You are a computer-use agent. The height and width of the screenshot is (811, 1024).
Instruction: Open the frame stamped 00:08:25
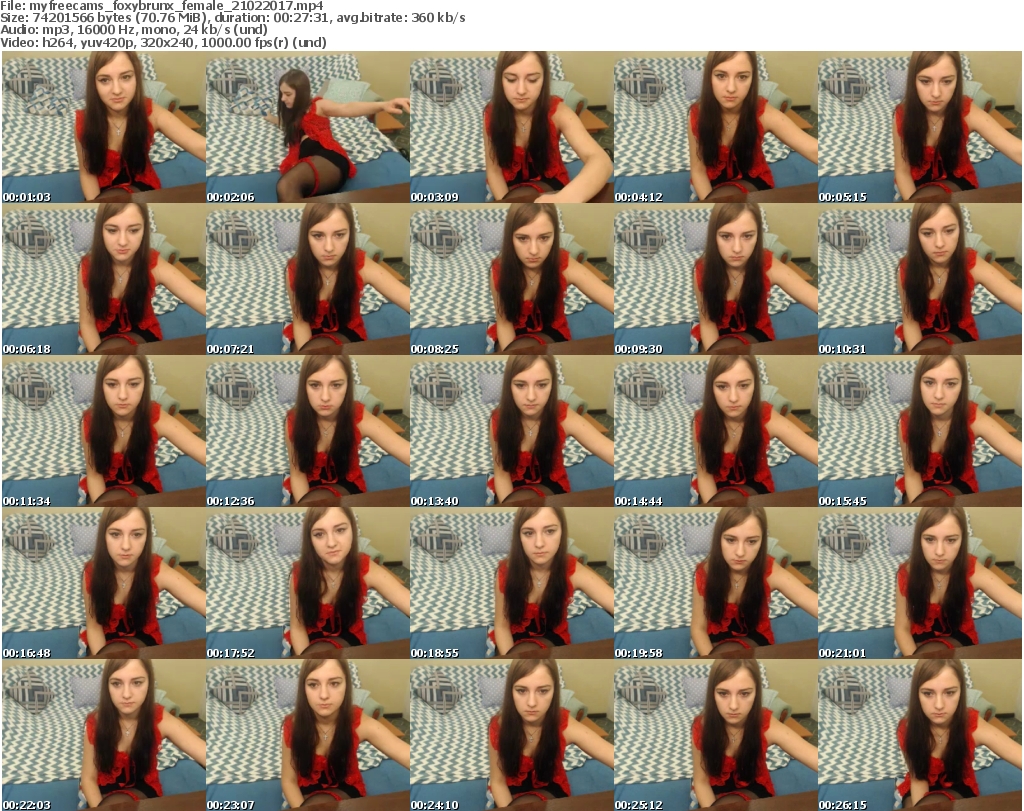(x=512, y=279)
